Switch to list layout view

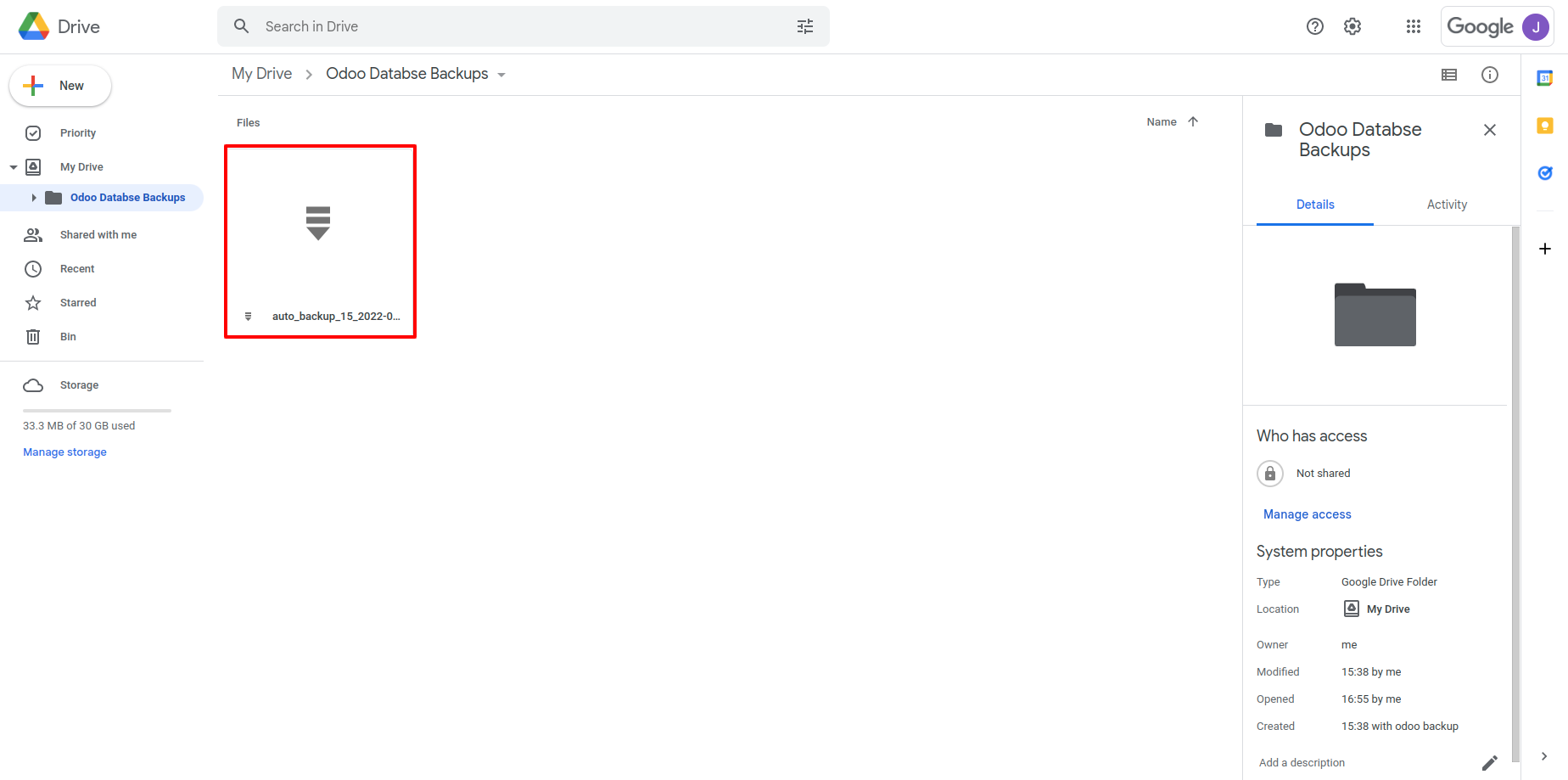point(1449,75)
